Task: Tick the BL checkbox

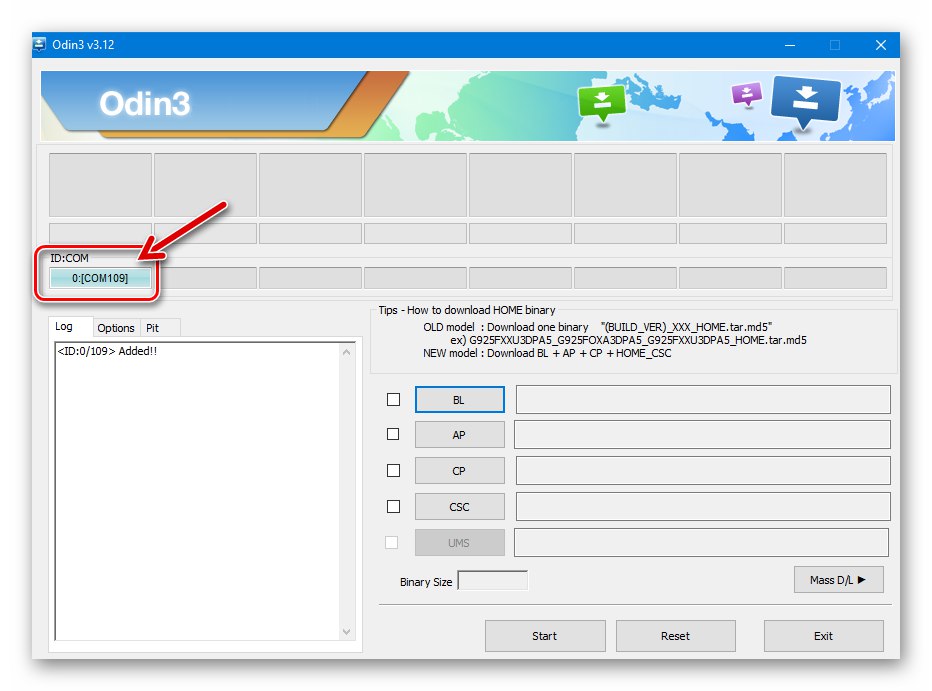Action: point(393,399)
